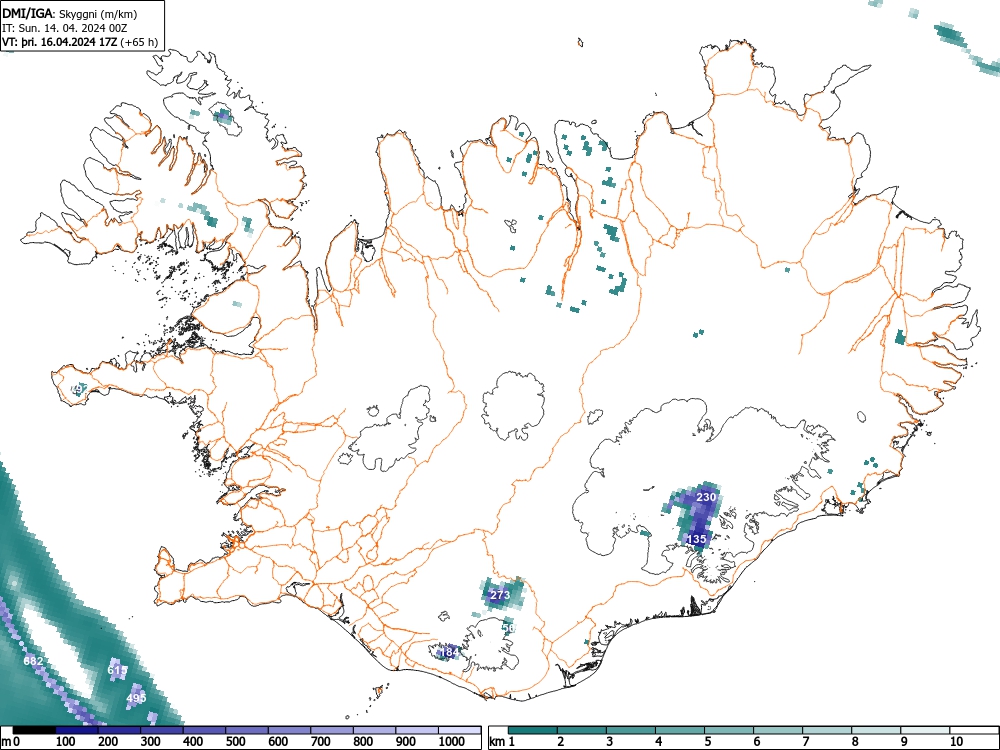Viewport: 1000px width, 750px height.
Task: Click the 56 visibility value label
Action: [508, 628]
